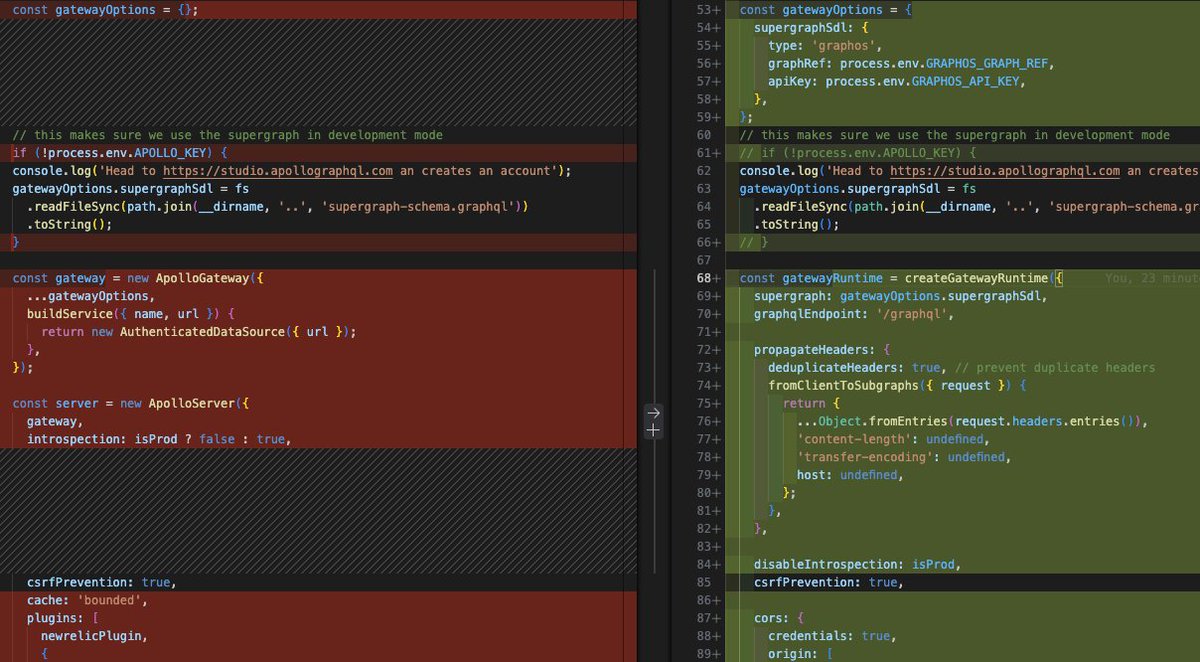Click 'origin: [' on line 89
The image size is (1200, 662).
800,654
